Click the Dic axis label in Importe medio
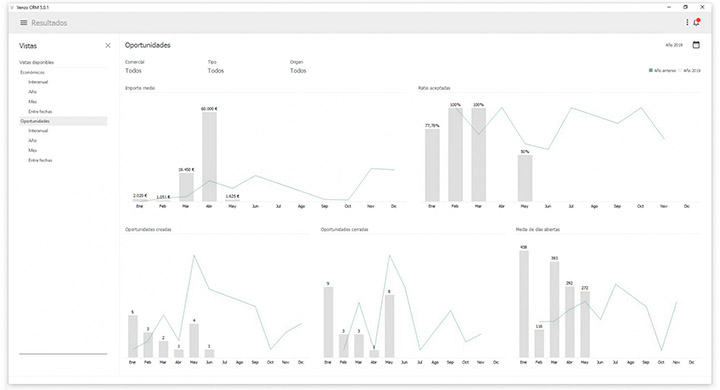The width and height of the screenshot is (720, 390). [x=394, y=206]
